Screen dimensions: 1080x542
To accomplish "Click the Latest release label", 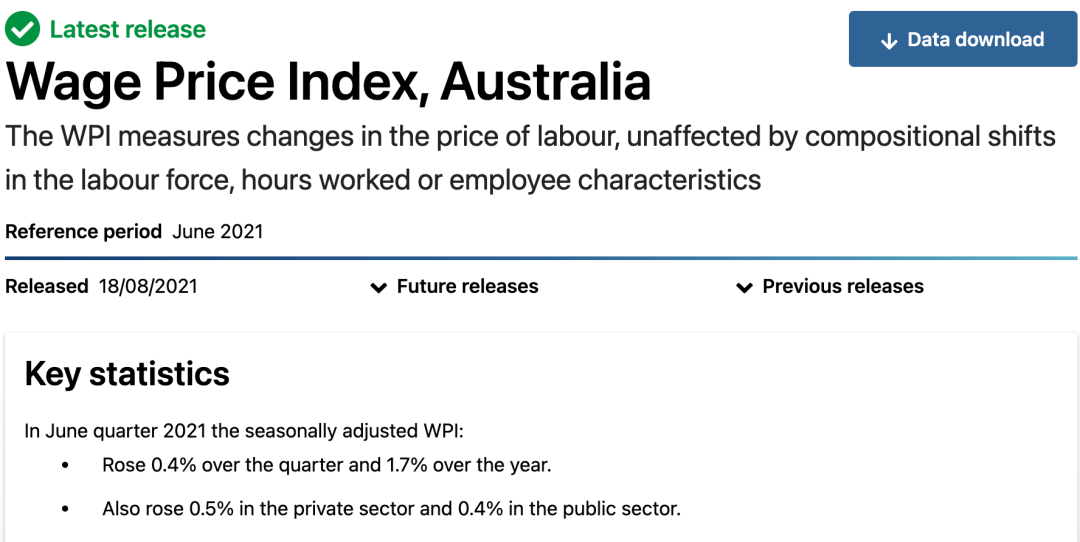I will 127,30.
